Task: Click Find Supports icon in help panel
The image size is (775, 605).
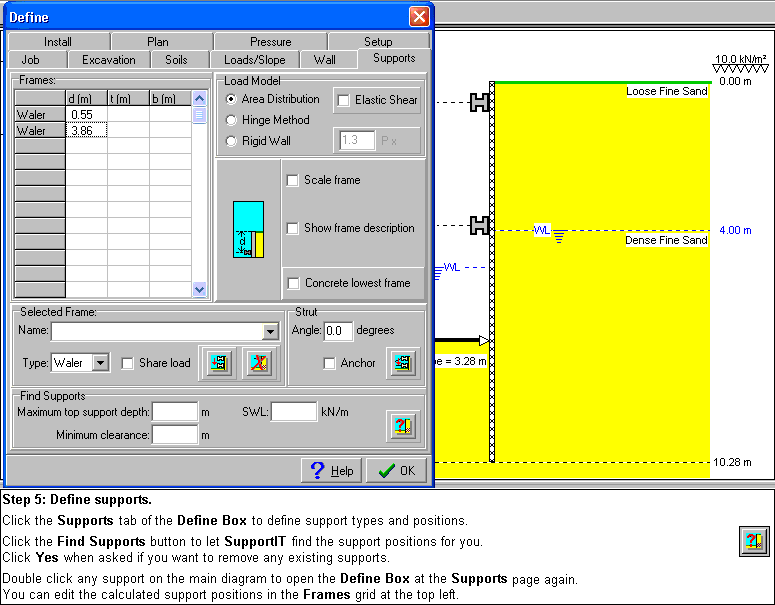Action: (x=753, y=541)
